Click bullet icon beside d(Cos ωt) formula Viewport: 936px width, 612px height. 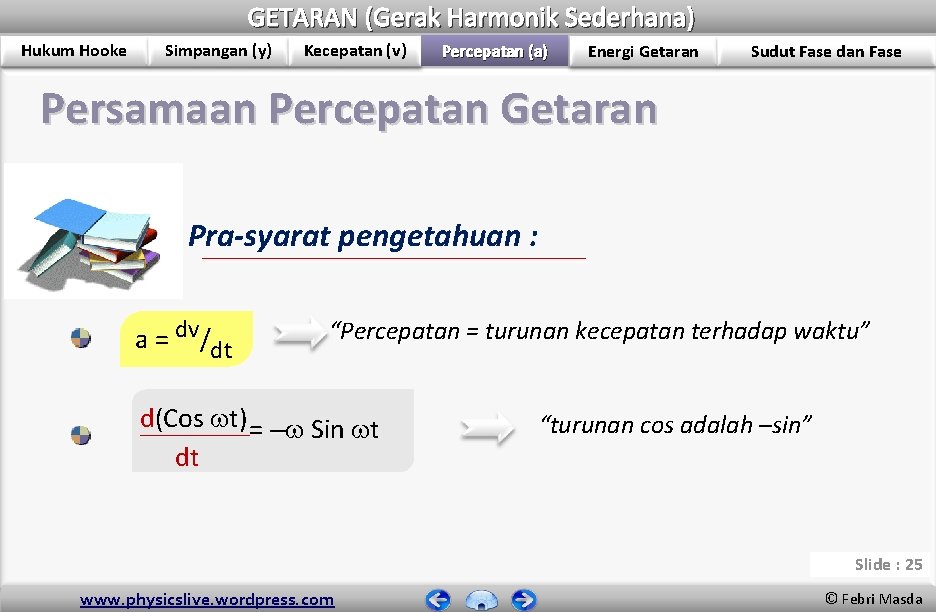pos(81,435)
